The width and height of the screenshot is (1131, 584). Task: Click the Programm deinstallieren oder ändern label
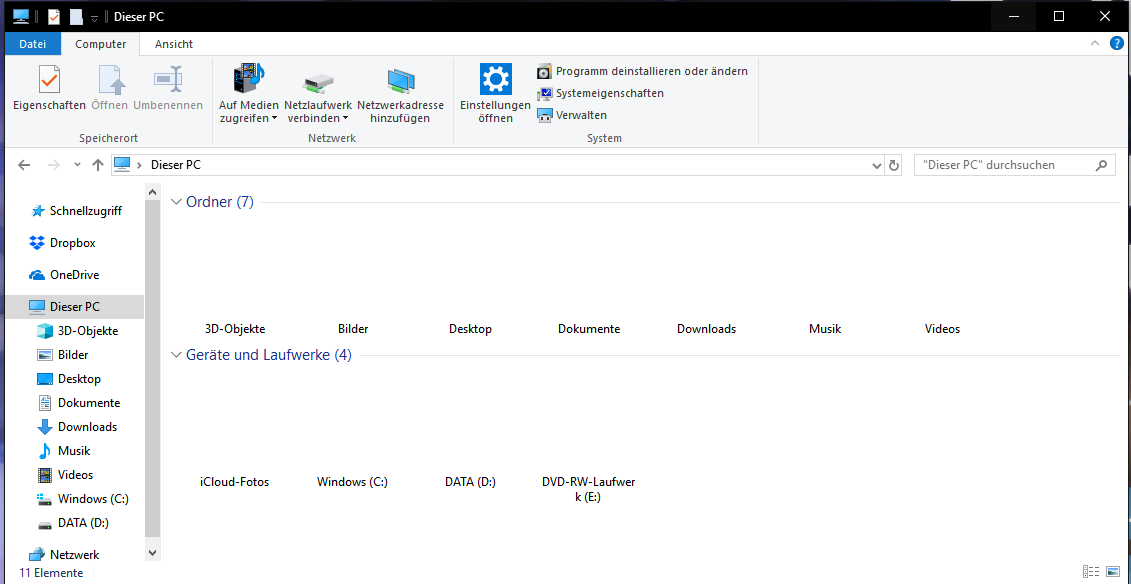pyautogui.click(x=652, y=71)
